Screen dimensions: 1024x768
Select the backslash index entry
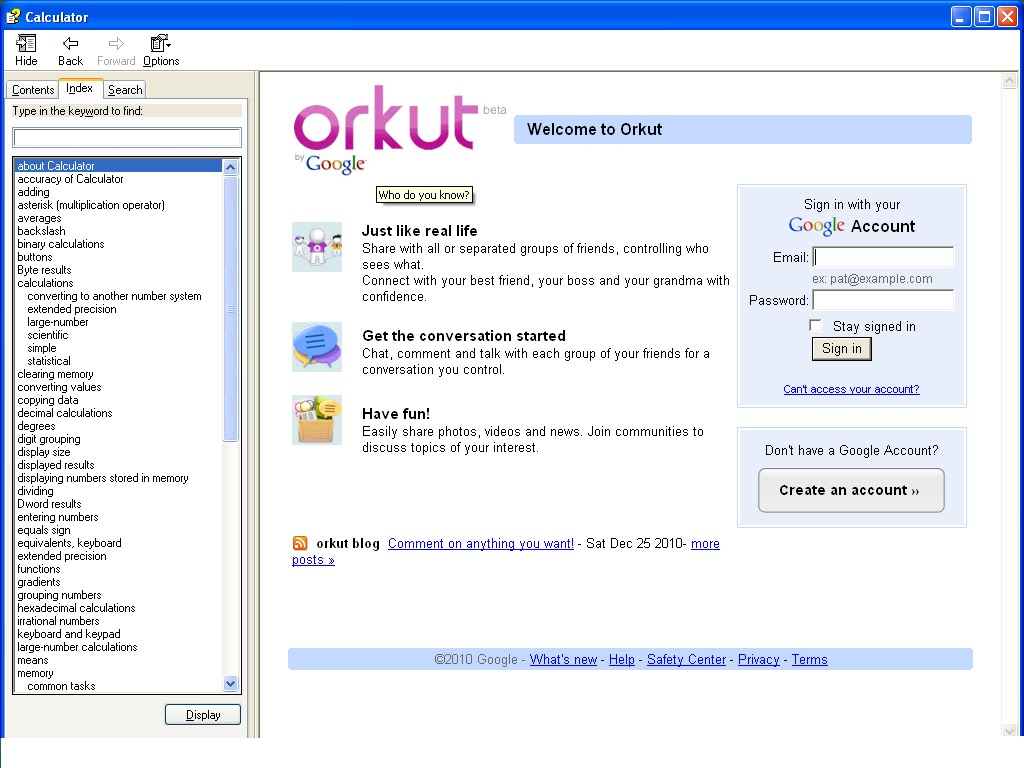click(x=41, y=231)
